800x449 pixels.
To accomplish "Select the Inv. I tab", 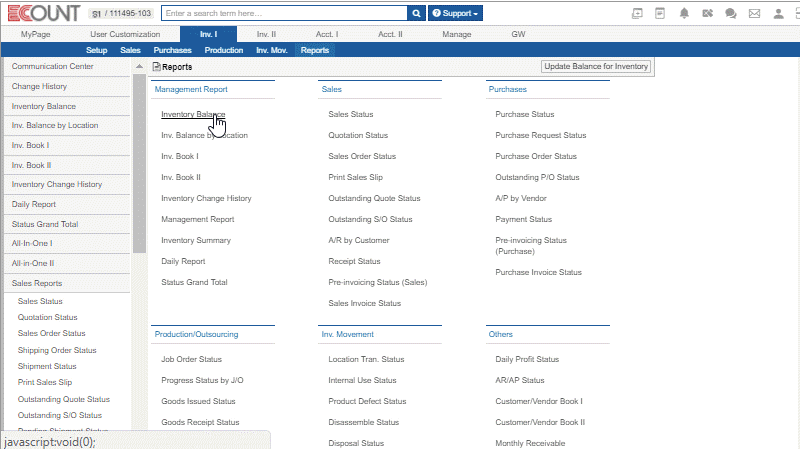I will click(x=208, y=34).
